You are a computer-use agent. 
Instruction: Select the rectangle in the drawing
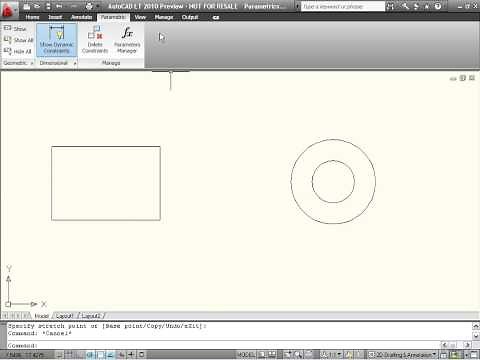coord(106,146)
